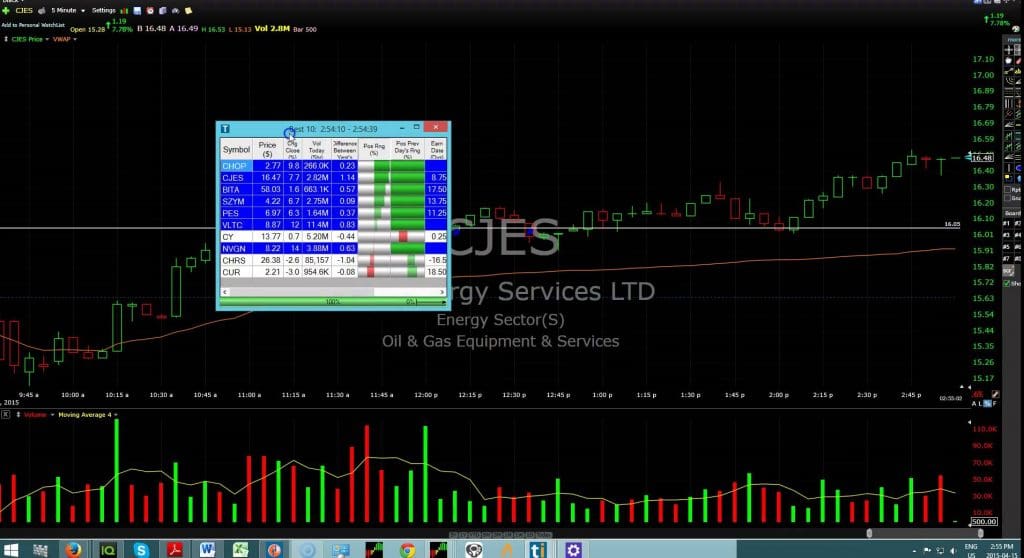Select the red eraser drawing tool
This screenshot has width=1024, height=558.
pyautogui.click(x=1018, y=60)
